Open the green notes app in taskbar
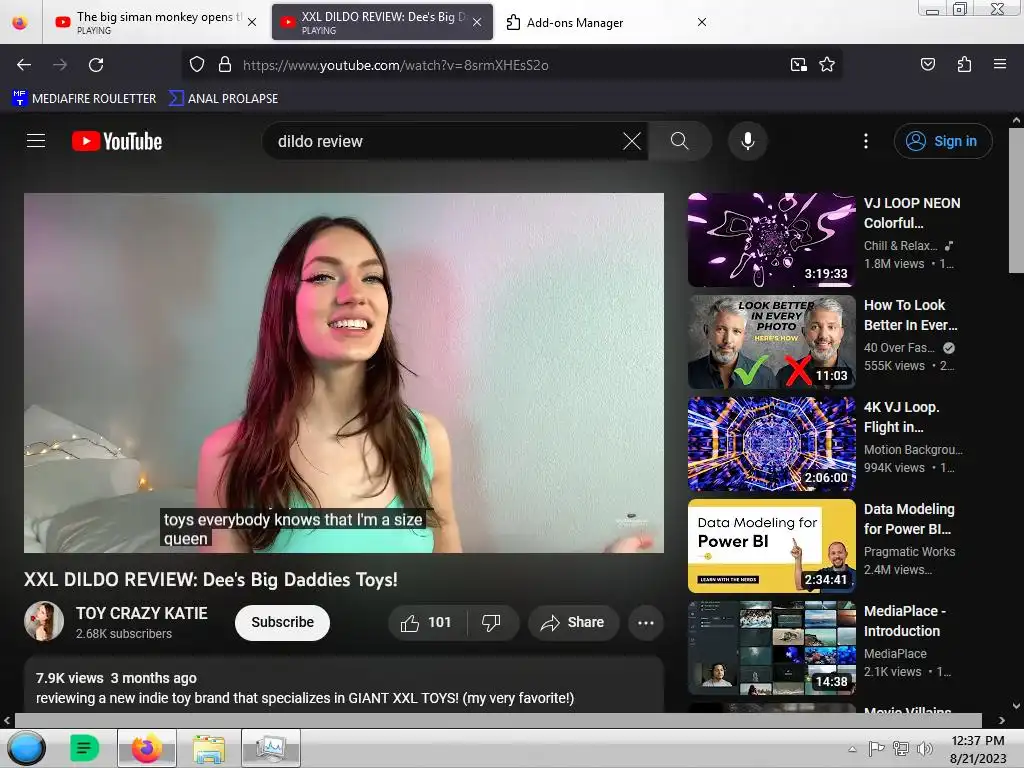The height and width of the screenshot is (768, 1024). click(84, 748)
